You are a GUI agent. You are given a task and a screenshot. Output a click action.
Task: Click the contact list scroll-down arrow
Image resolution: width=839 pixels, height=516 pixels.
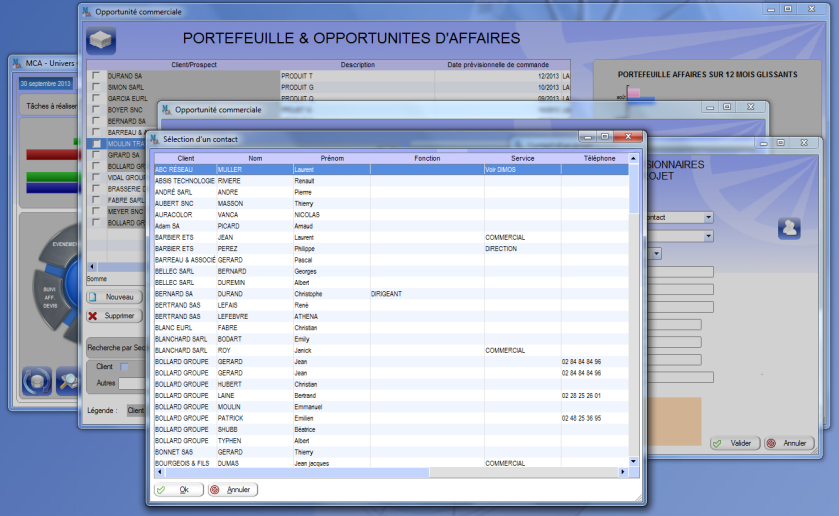pos(634,461)
